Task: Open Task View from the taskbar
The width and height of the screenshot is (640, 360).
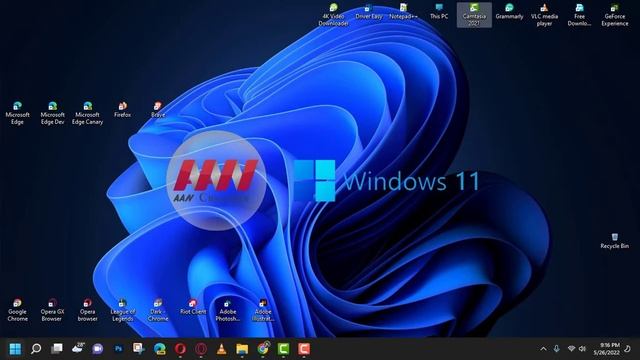Action: pyautogui.click(x=57, y=349)
